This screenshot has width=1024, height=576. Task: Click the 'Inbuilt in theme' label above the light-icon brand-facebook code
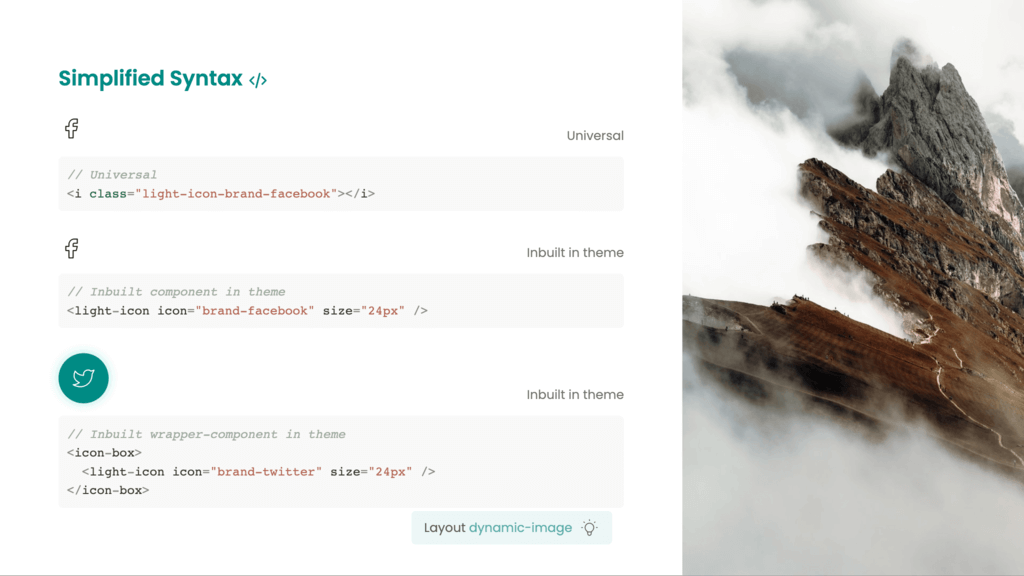pyautogui.click(x=575, y=253)
